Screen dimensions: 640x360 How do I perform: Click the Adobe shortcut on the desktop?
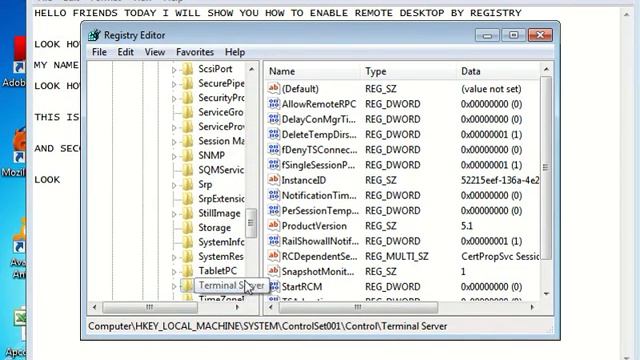(x=15, y=62)
